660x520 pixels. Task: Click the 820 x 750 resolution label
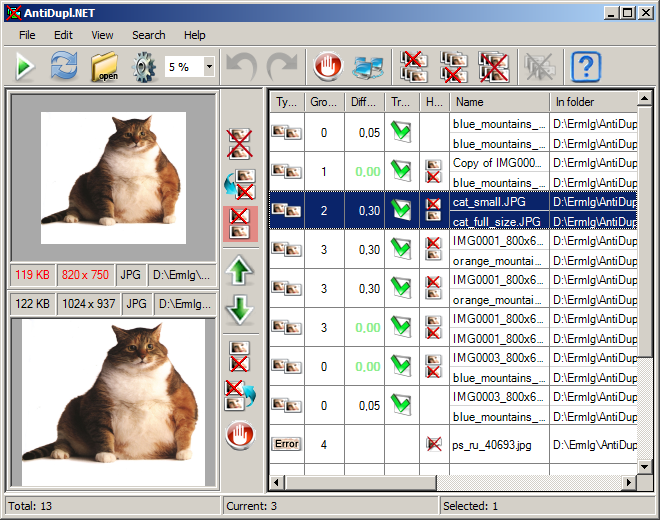click(85, 275)
